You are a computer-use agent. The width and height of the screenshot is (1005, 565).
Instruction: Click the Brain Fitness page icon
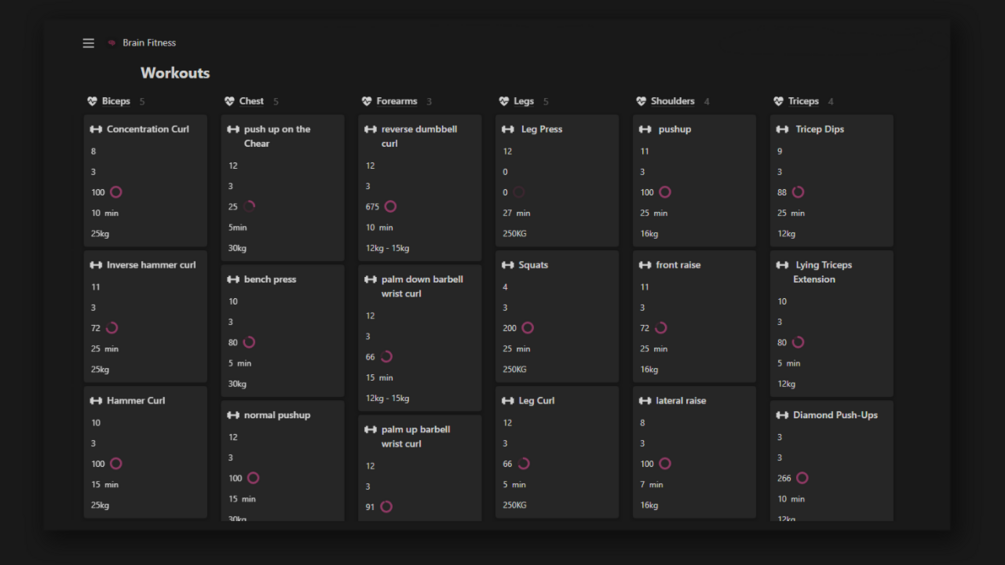click(112, 43)
